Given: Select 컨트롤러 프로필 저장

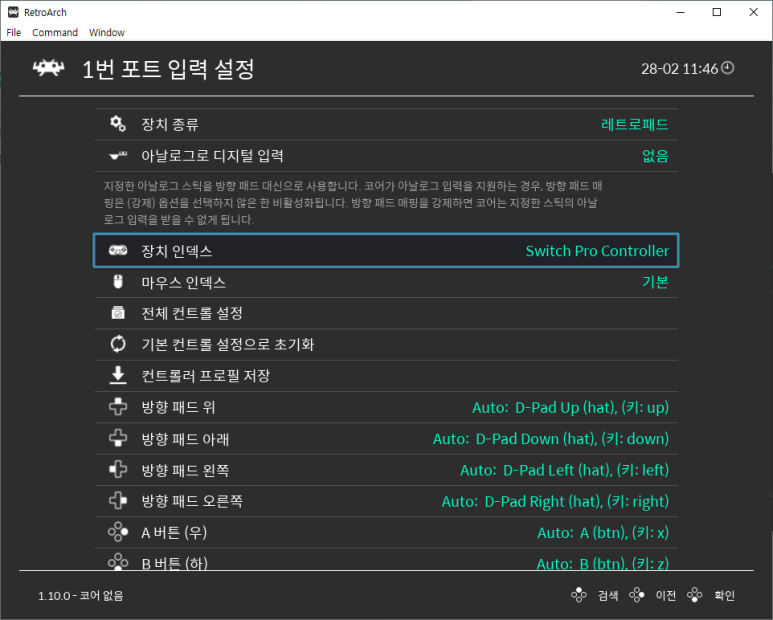Looking at the screenshot, I should pyautogui.click(x=386, y=376).
